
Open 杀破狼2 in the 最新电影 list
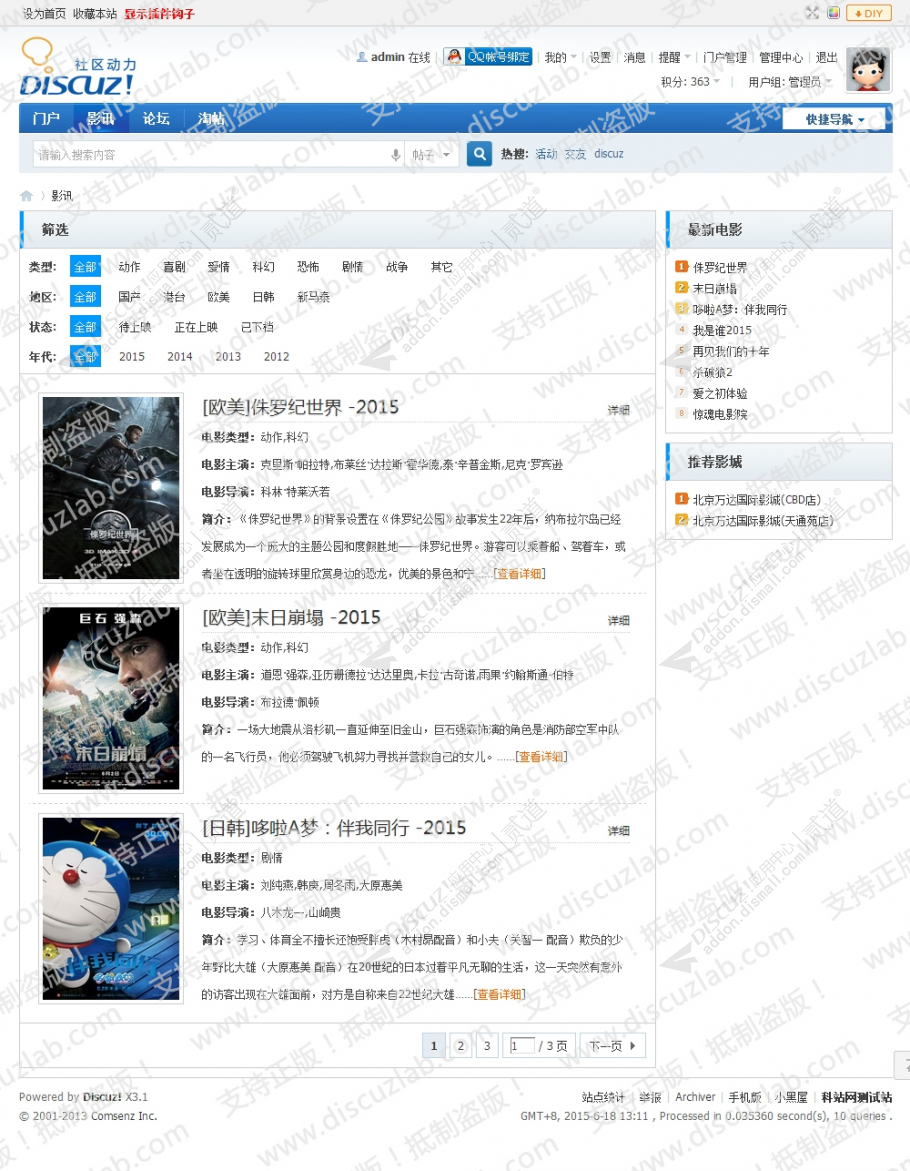pyautogui.click(x=713, y=372)
